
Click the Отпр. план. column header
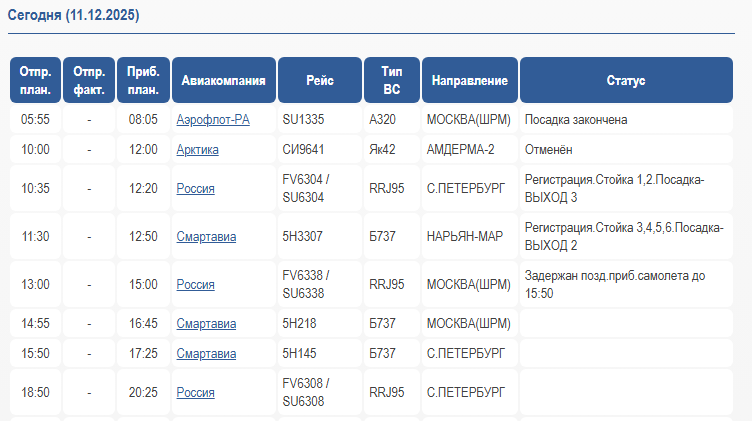[x=35, y=81]
